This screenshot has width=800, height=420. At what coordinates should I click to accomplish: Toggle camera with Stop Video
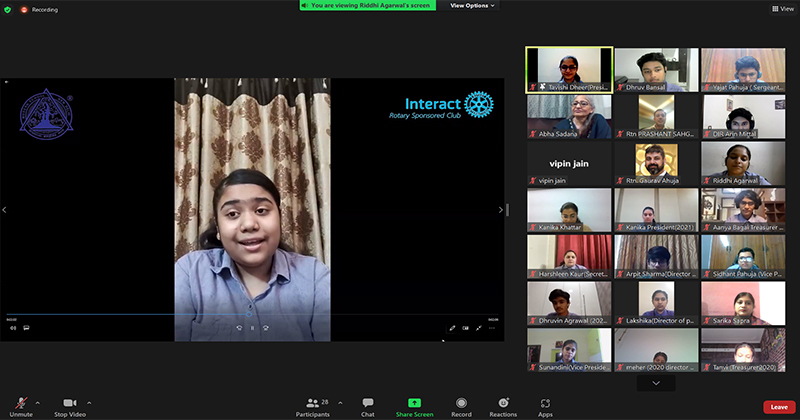(x=69, y=405)
